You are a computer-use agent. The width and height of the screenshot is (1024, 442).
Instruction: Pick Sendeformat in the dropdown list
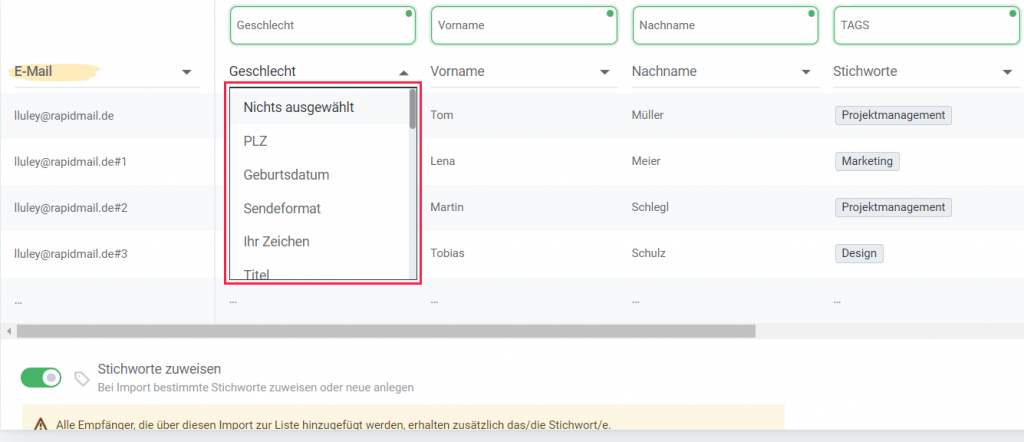[x=281, y=208]
